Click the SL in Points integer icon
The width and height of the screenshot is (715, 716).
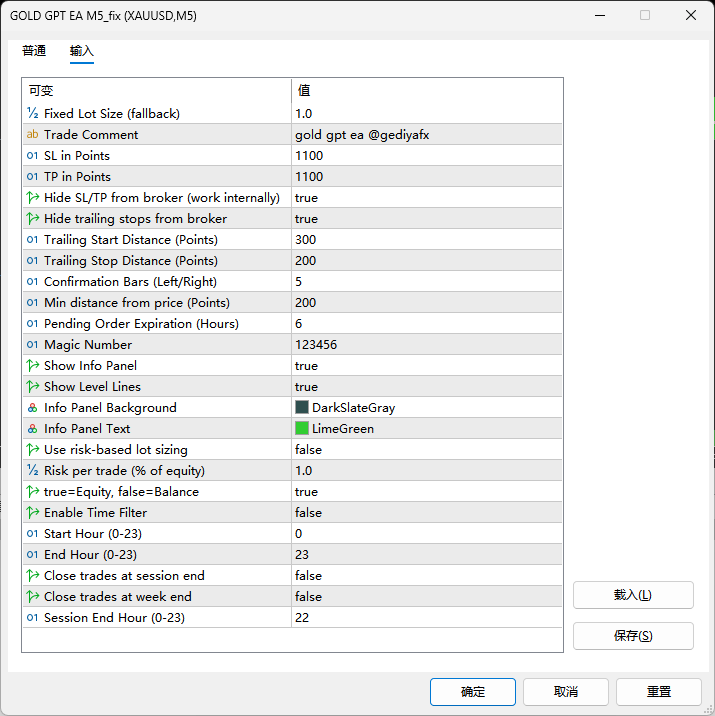click(x=33, y=155)
